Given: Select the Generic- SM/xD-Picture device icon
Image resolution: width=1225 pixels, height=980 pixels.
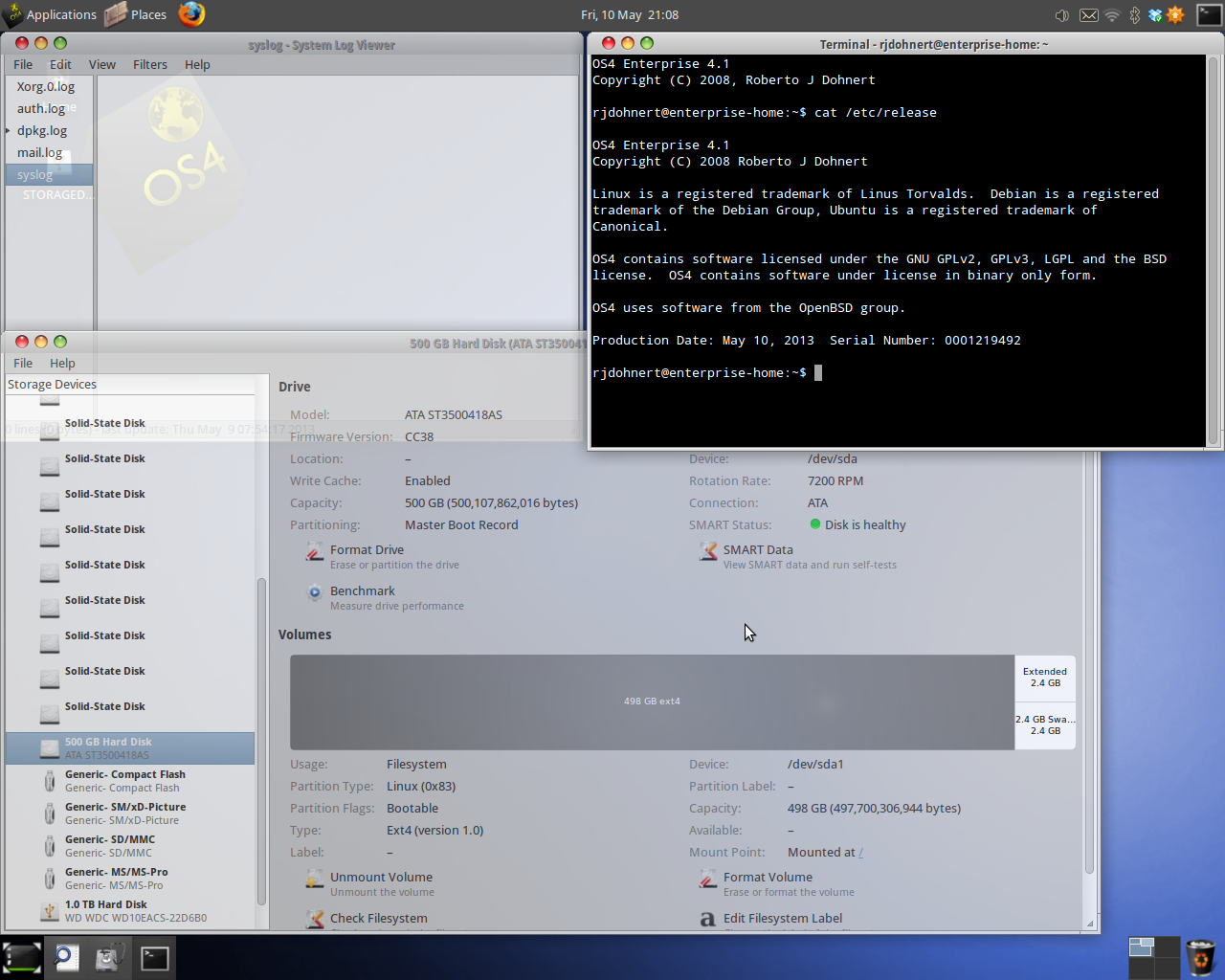Looking at the screenshot, I should pyautogui.click(x=50, y=813).
